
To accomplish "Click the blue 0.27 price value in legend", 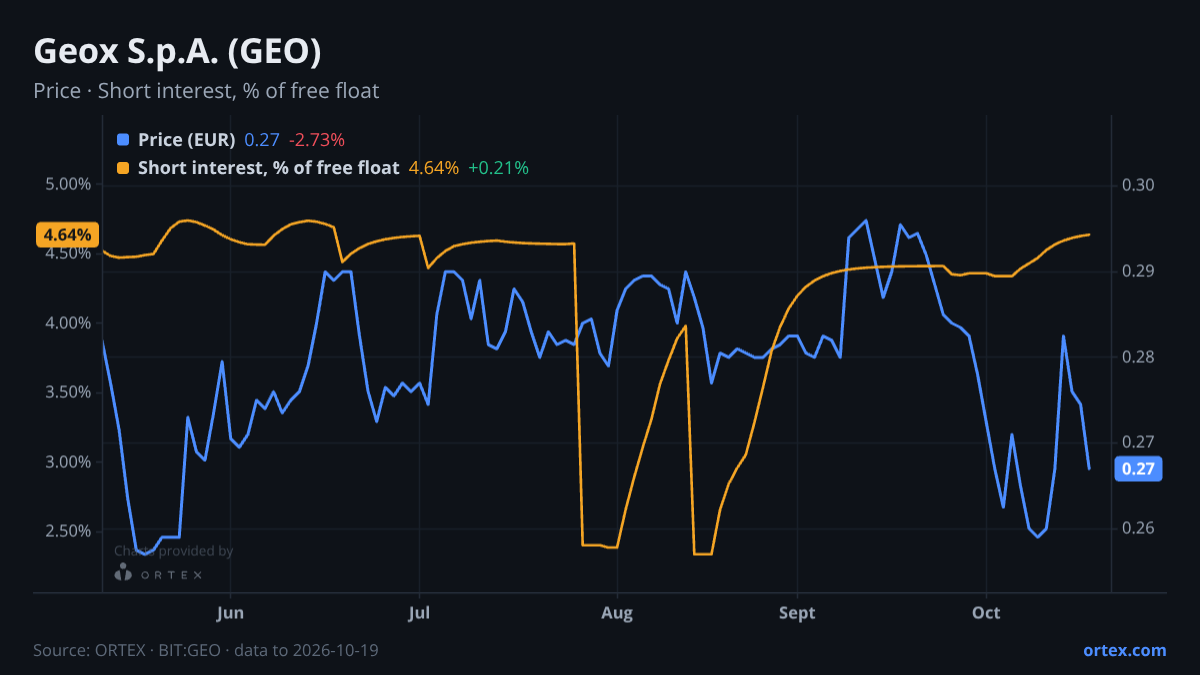I will (262, 140).
